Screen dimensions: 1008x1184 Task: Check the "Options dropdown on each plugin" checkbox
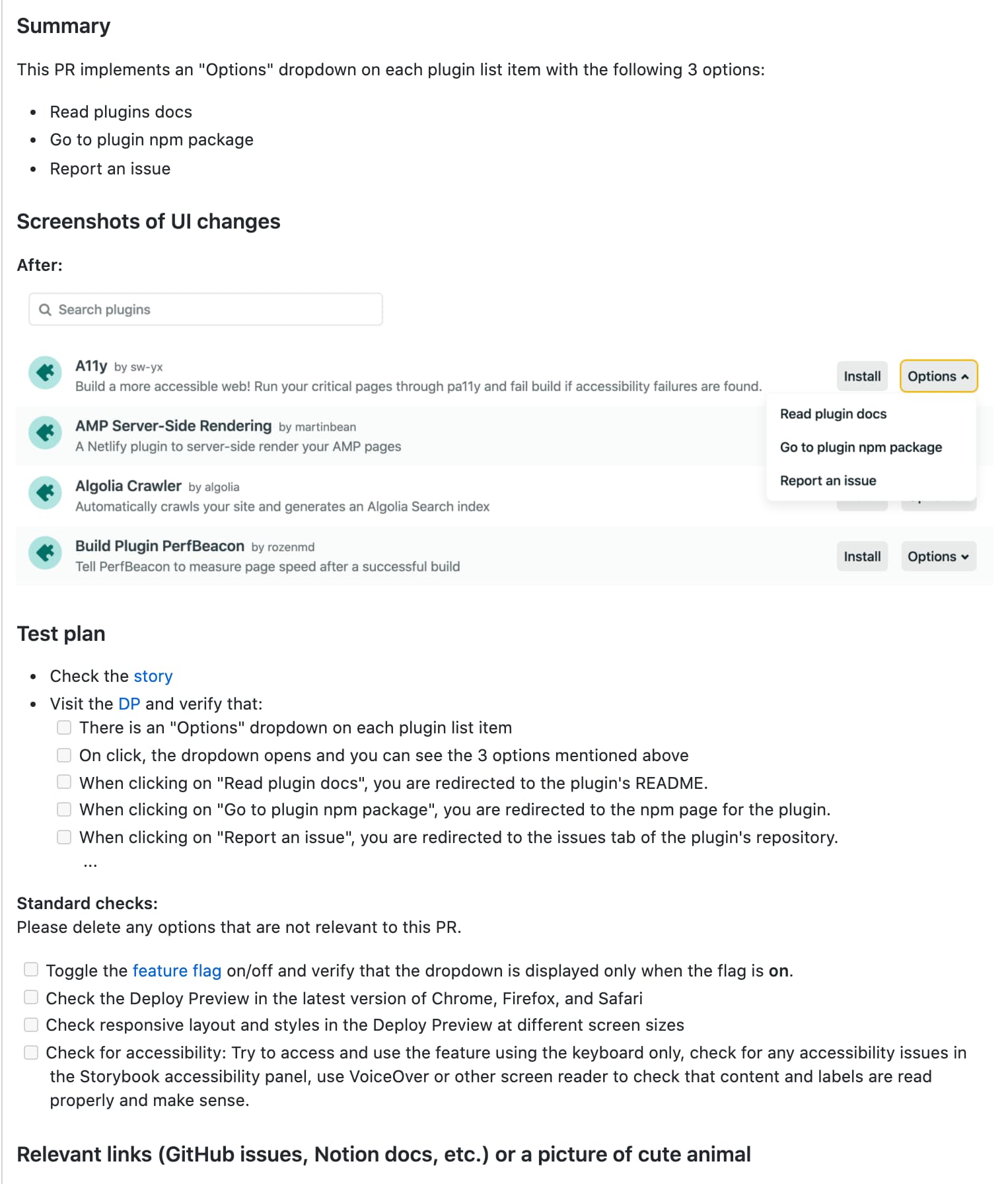(x=64, y=727)
